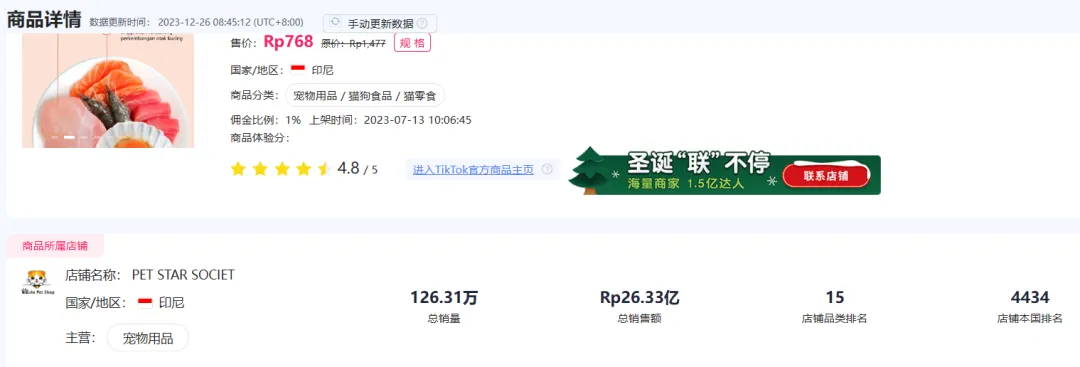Click the 商品详情 page title
Image resolution: width=1080 pixels, height=367 pixels.
44,19
